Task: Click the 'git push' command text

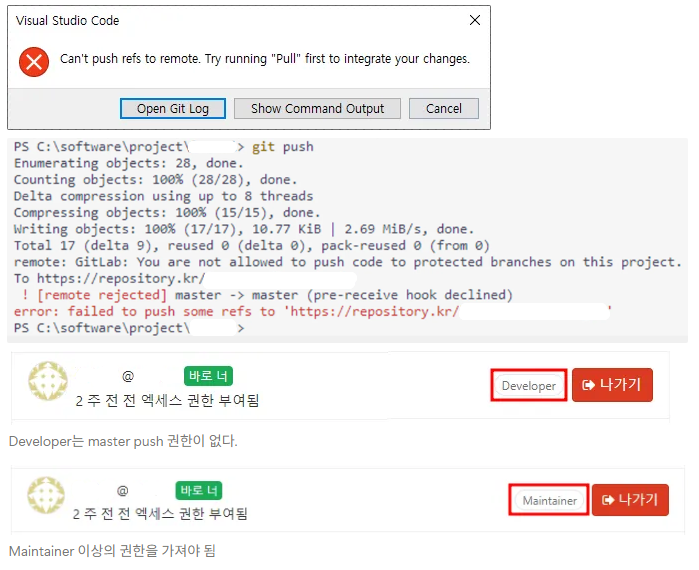Action: coord(283,147)
